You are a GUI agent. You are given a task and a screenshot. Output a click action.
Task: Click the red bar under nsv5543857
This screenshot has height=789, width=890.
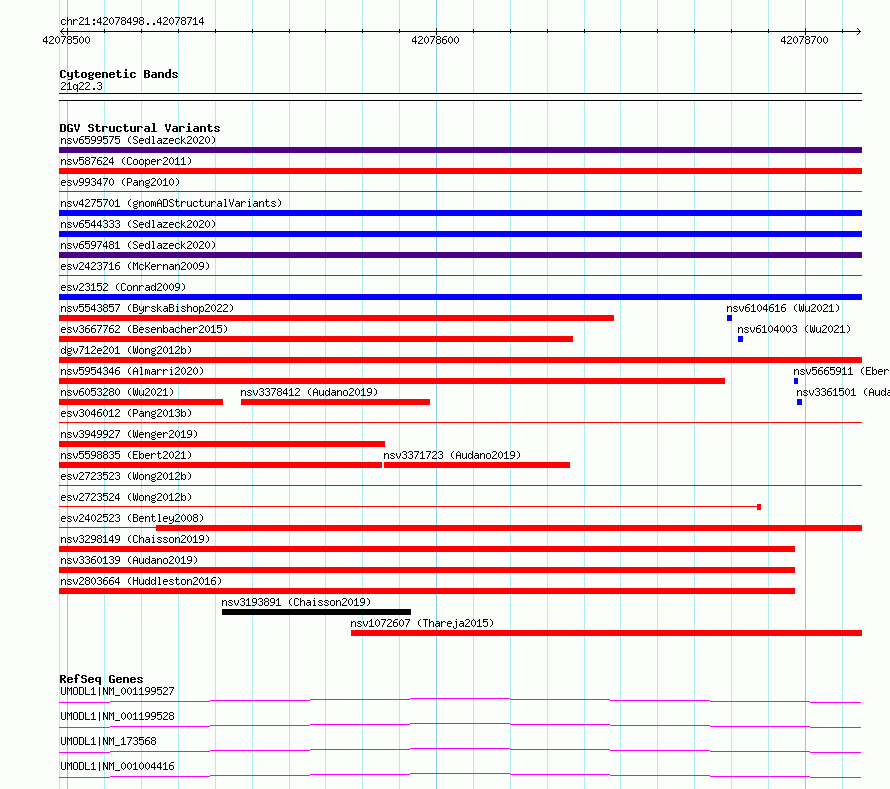pyautogui.click(x=337, y=318)
